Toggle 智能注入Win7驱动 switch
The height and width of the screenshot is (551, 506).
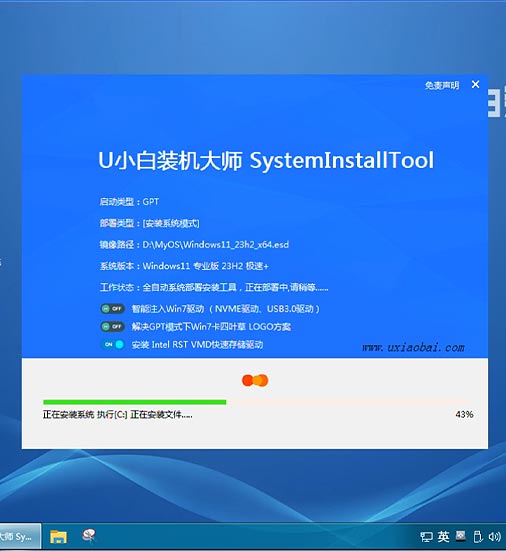(x=112, y=309)
